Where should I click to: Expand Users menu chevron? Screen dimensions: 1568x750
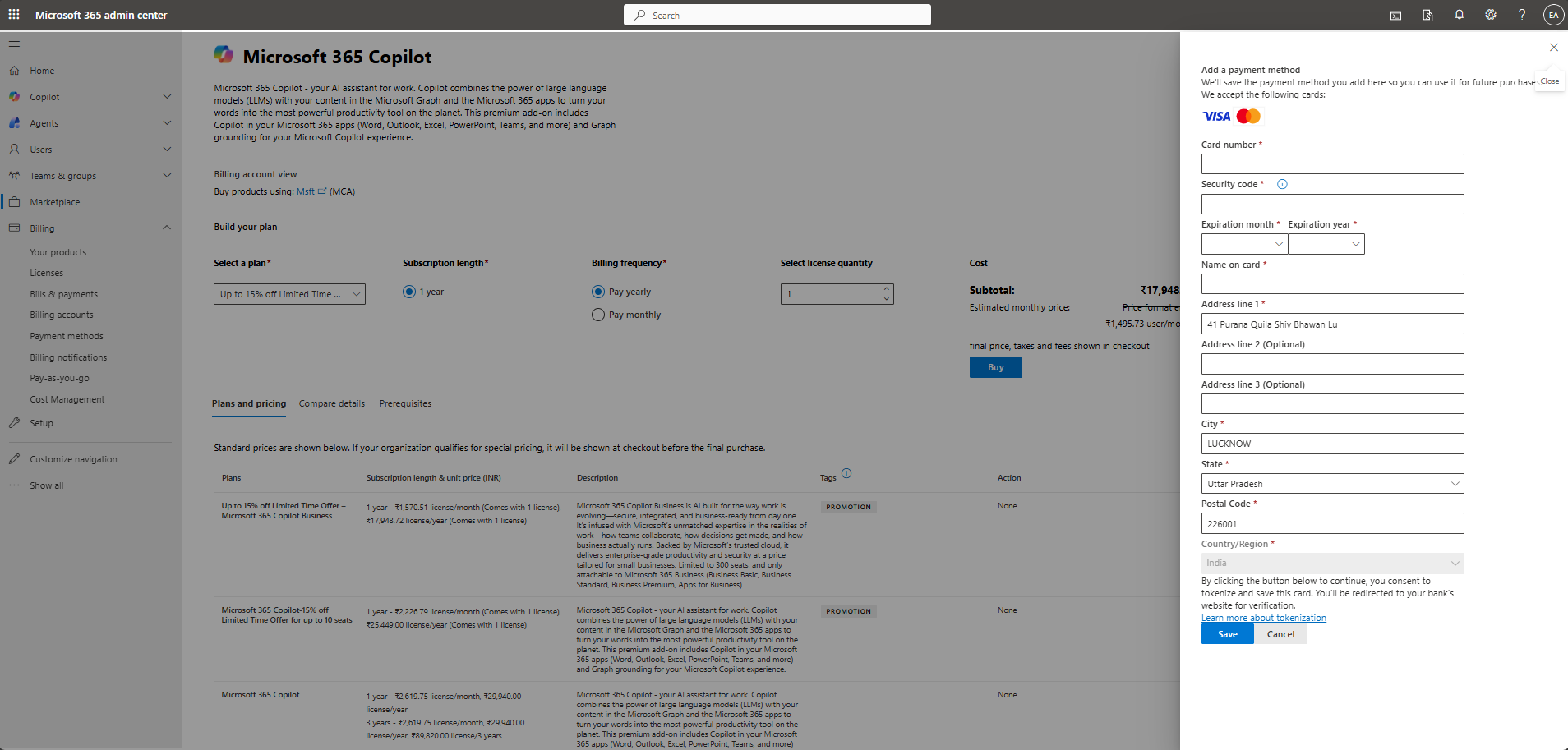pos(167,150)
